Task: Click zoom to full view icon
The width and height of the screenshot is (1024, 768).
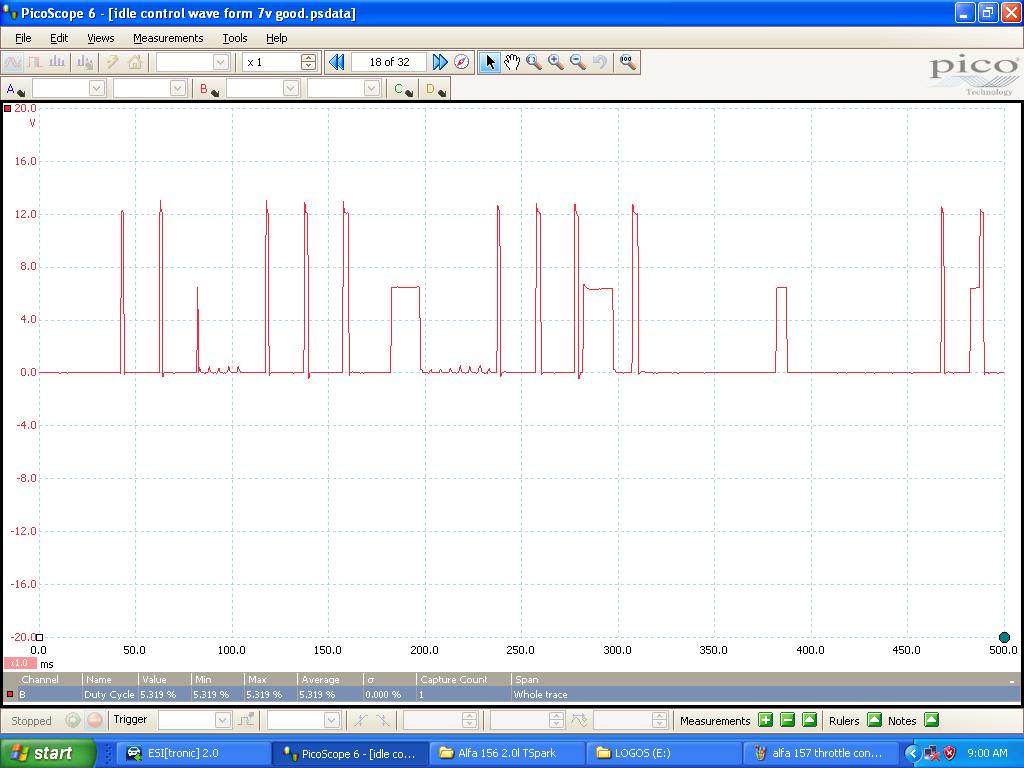Action: point(628,62)
